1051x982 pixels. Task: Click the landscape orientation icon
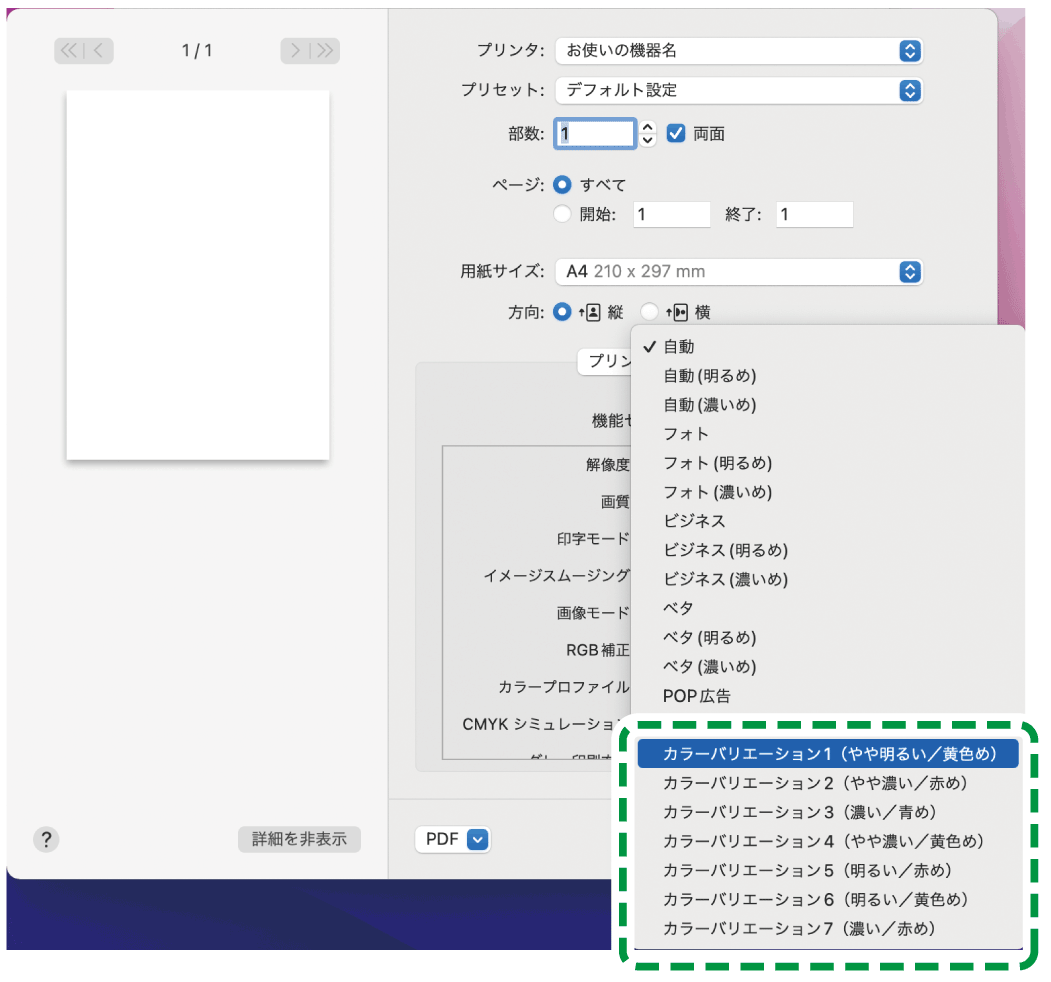click(680, 313)
